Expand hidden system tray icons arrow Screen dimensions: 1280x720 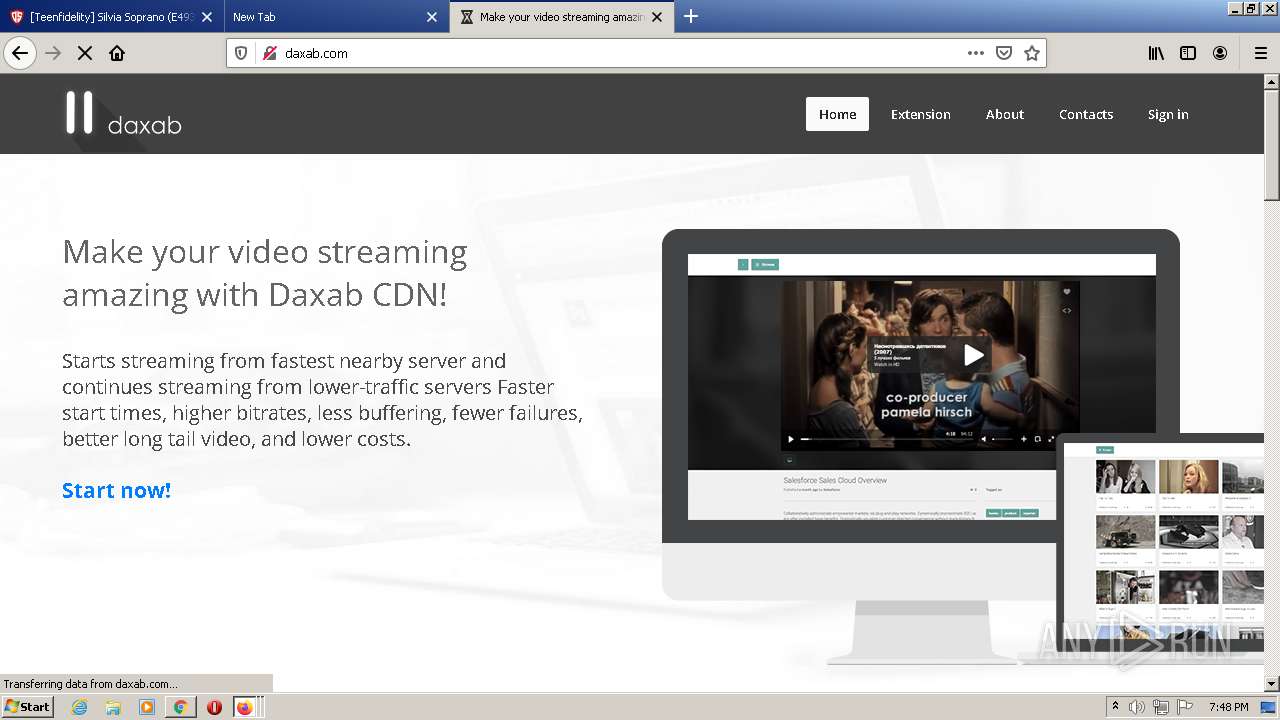(1116, 706)
